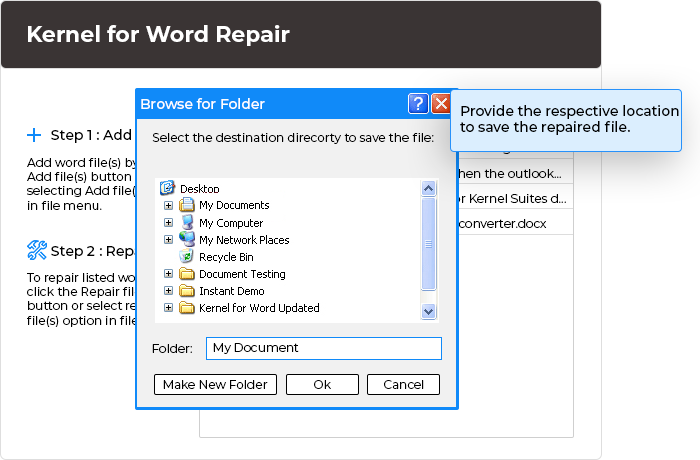The image size is (700, 460).
Task: Click the Desktop icon in folder tree
Action: [167, 188]
